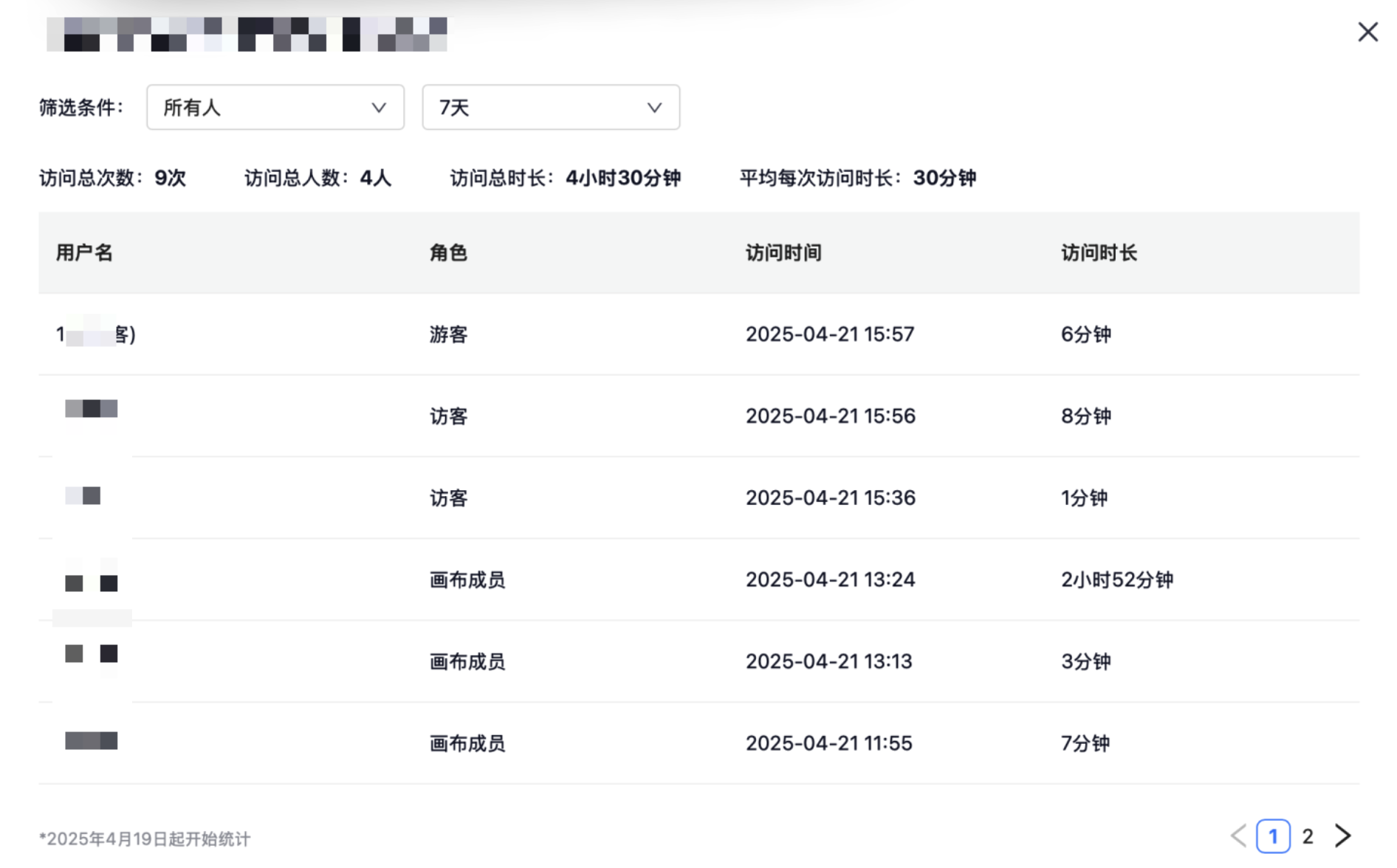This screenshot has width=1397, height=868.
Task: Click the 7分钟 duration cell
Action: pyautogui.click(x=1085, y=743)
